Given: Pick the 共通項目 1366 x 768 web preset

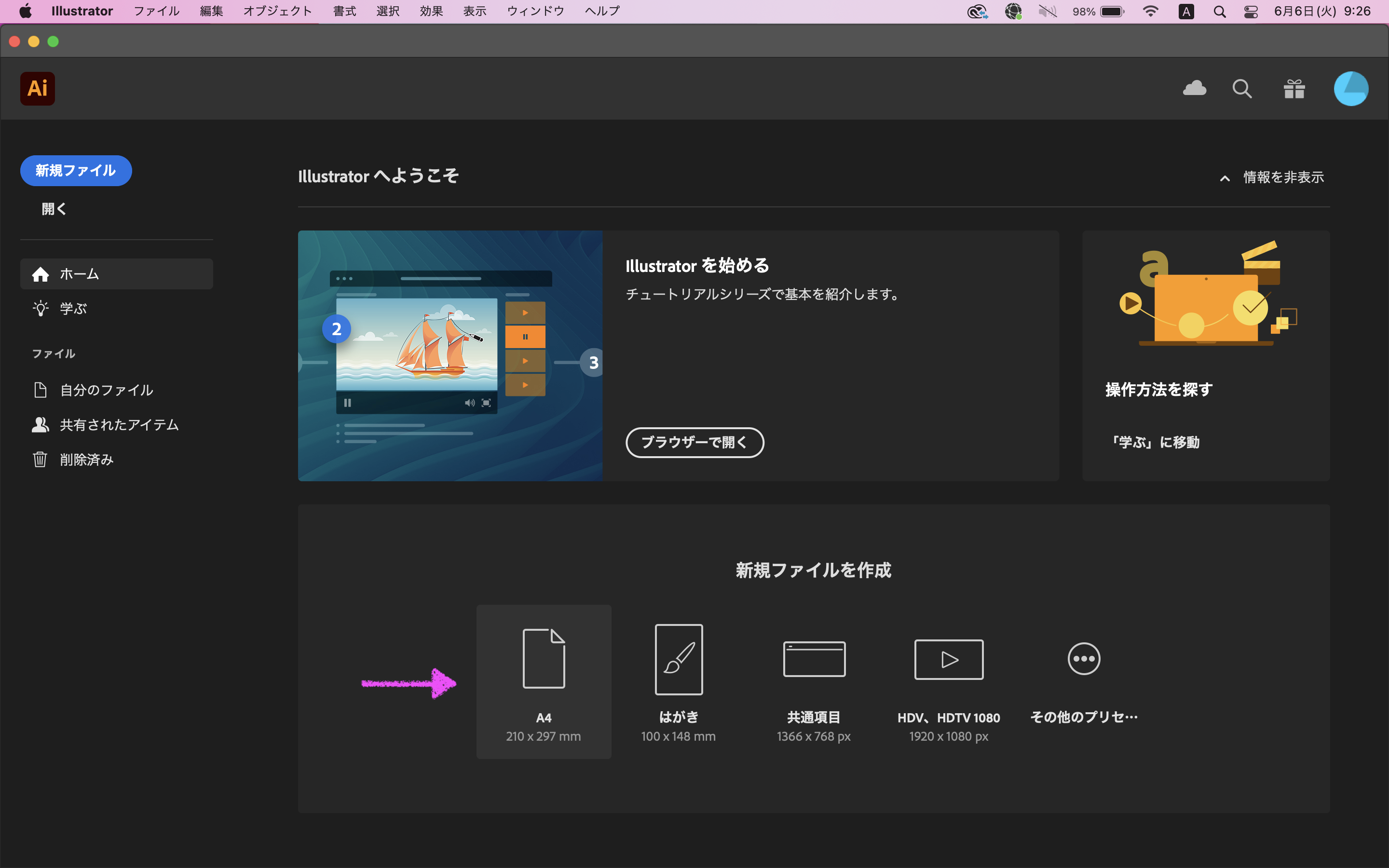Looking at the screenshot, I should click(x=814, y=659).
